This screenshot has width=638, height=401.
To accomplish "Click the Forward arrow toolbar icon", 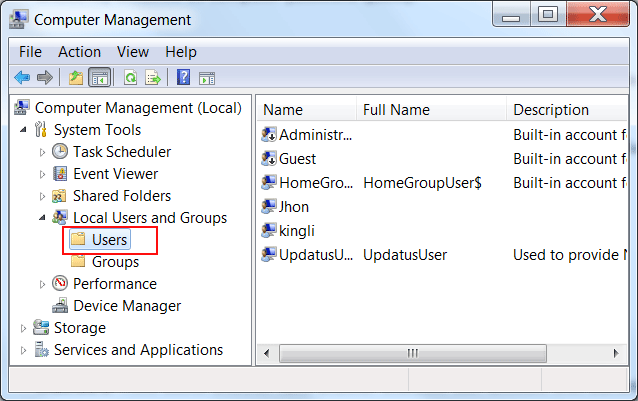I will (45, 77).
